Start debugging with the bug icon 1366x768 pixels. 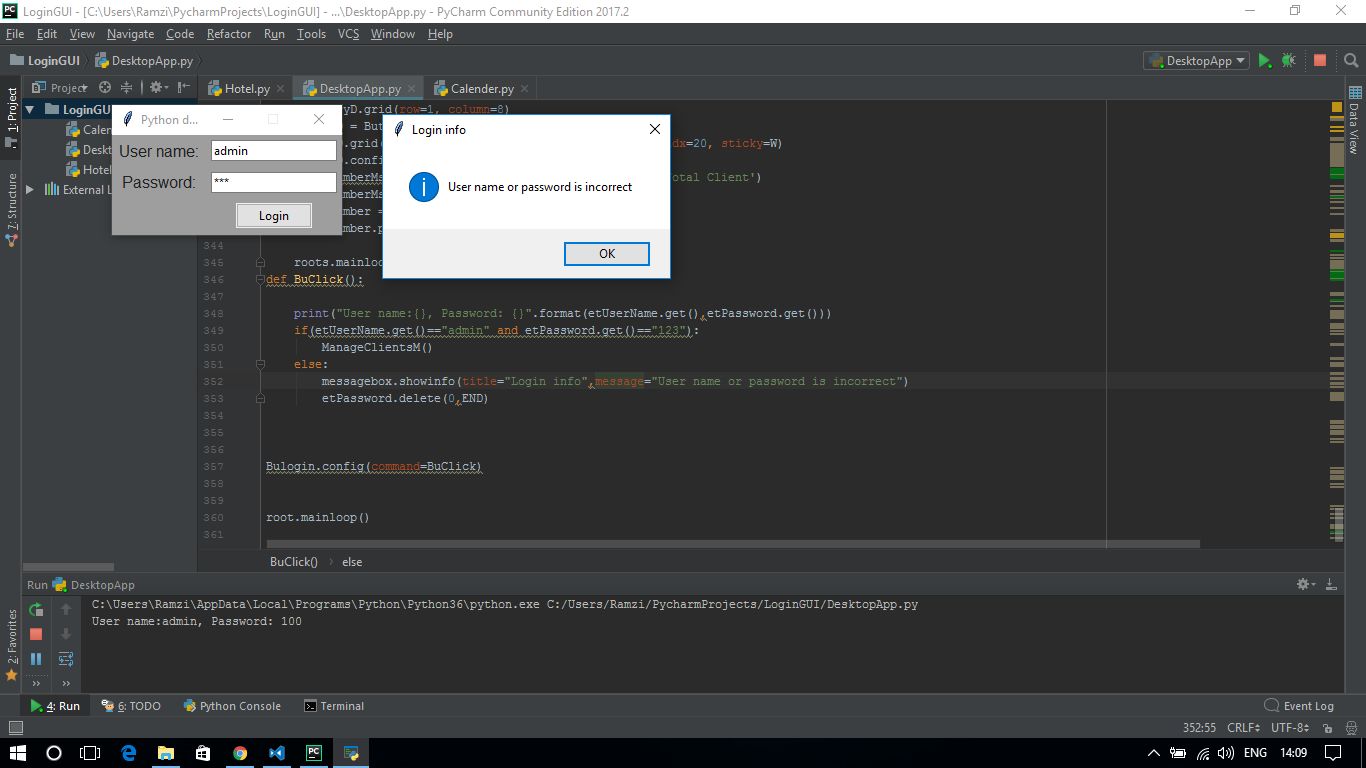click(x=1289, y=61)
